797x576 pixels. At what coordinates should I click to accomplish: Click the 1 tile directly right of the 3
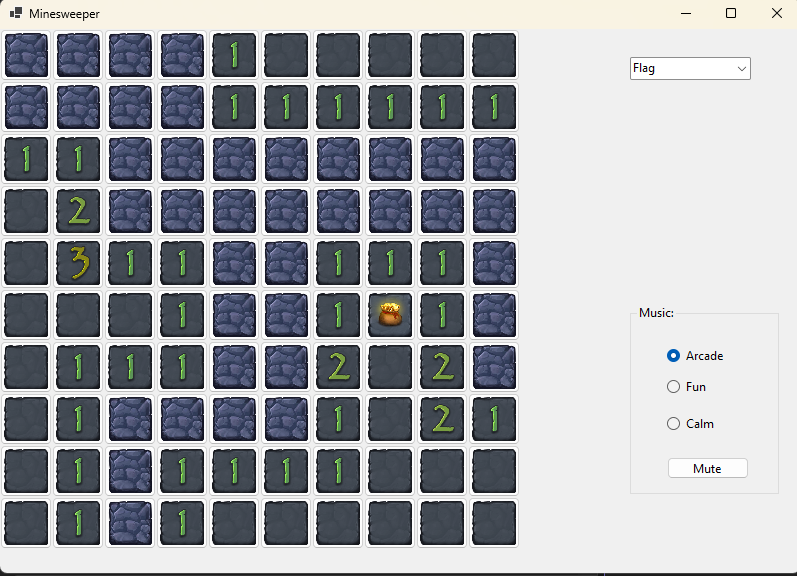point(130,263)
